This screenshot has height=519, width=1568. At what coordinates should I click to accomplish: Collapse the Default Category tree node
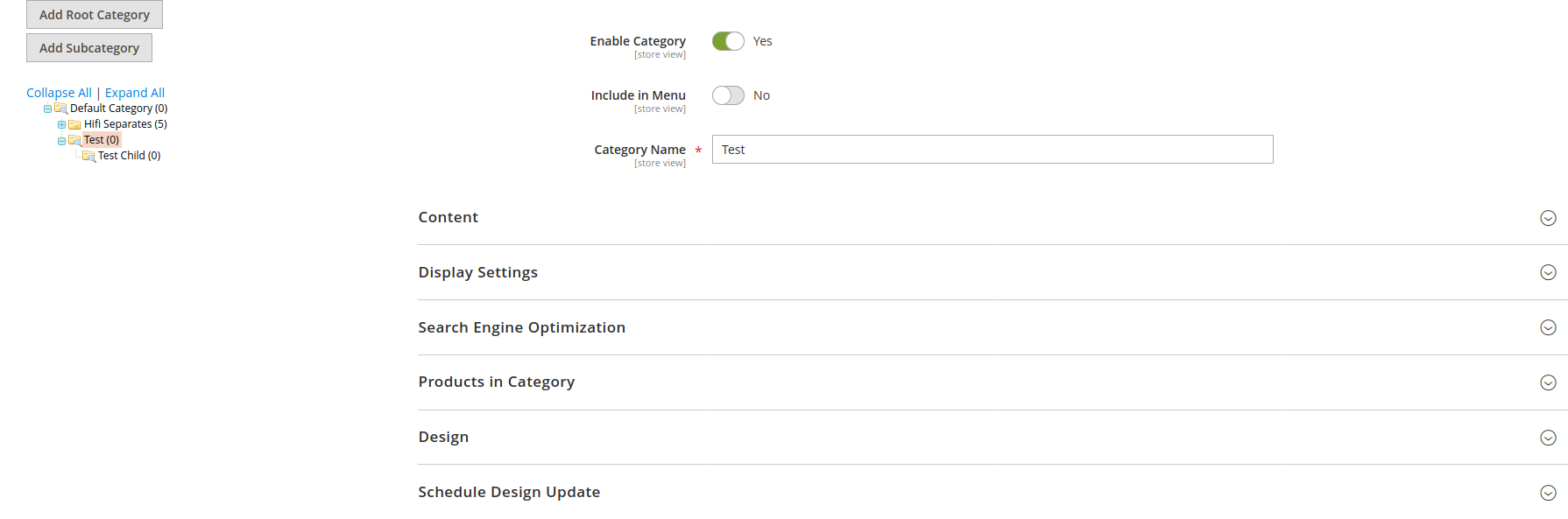click(x=46, y=108)
